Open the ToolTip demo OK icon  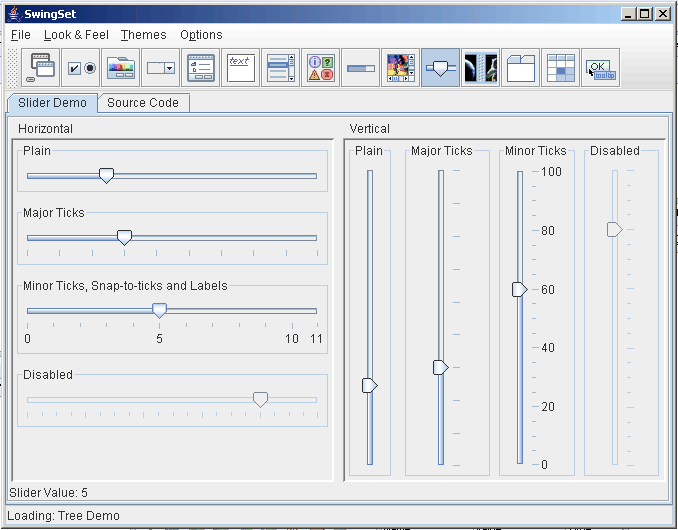click(x=601, y=68)
